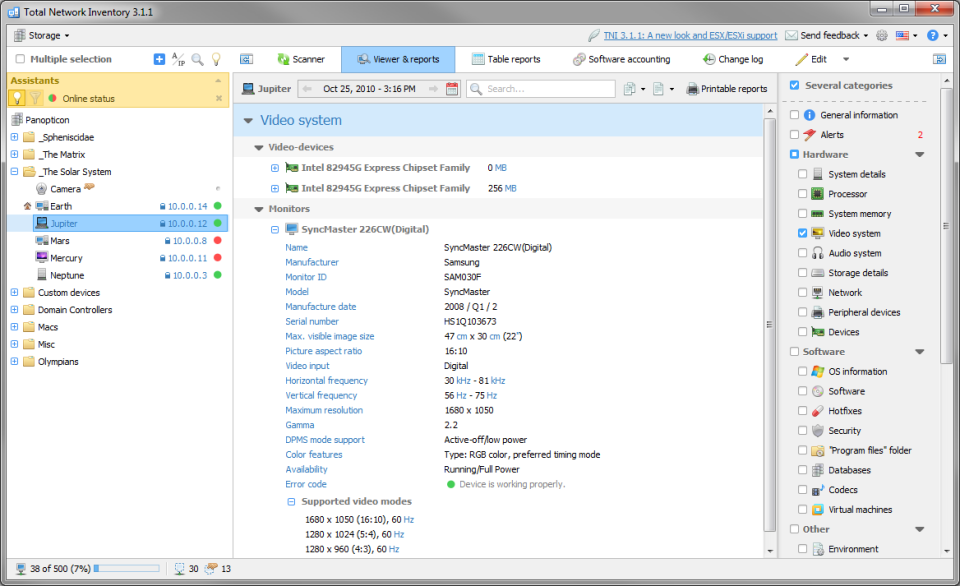Toggle the right sidebar panel icon
Viewport: 960px width, 586px height.
click(x=939, y=59)
